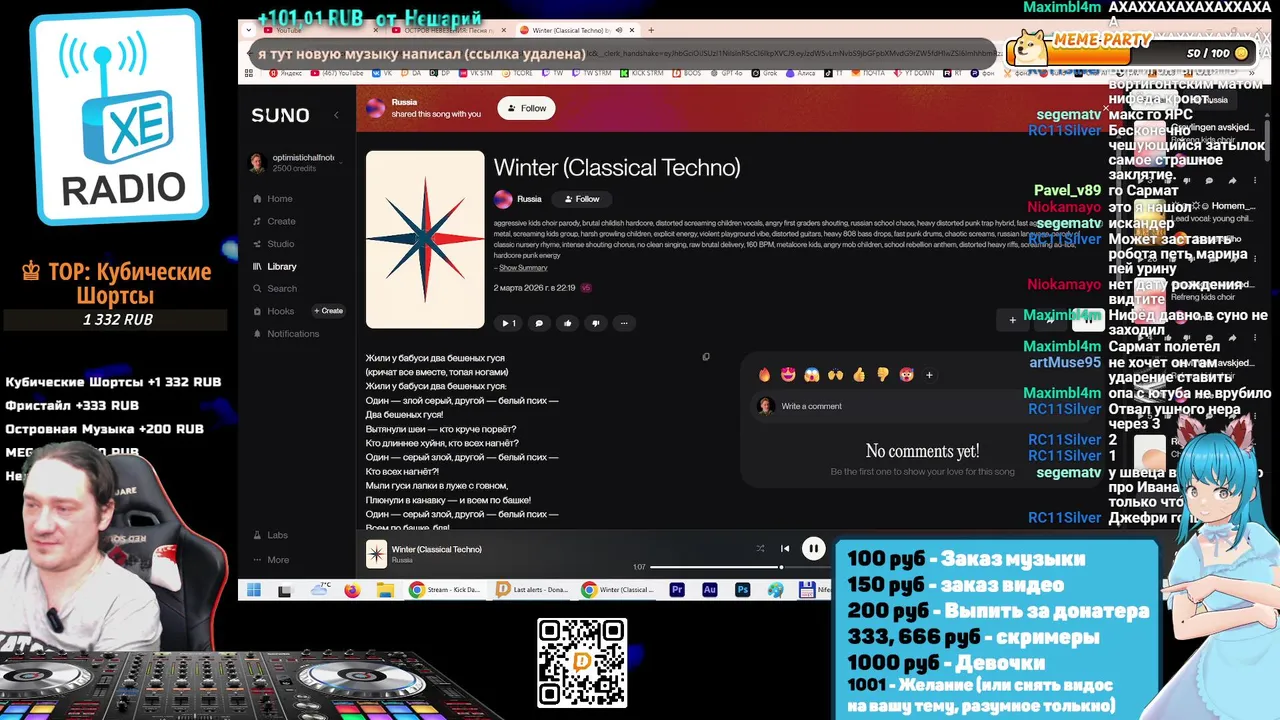Open the Russia artist profile under the title

click(x=518, y=199)
